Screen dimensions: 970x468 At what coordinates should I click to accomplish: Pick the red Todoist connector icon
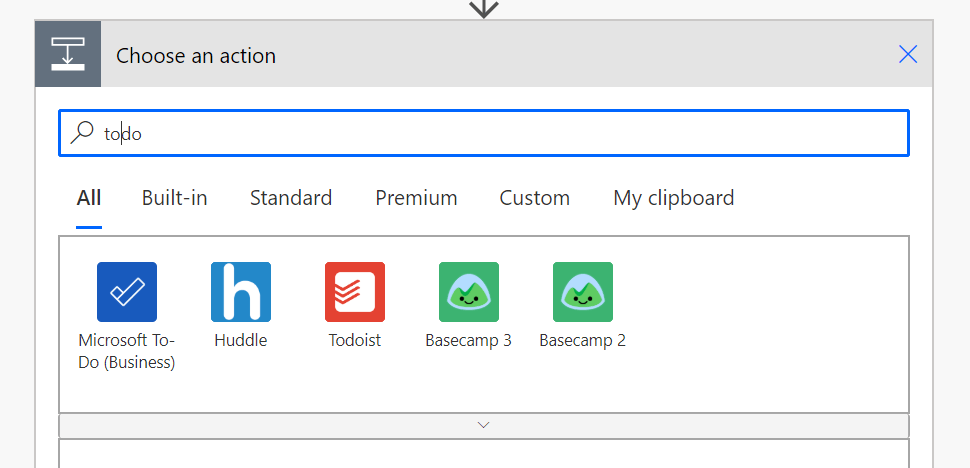355,292
